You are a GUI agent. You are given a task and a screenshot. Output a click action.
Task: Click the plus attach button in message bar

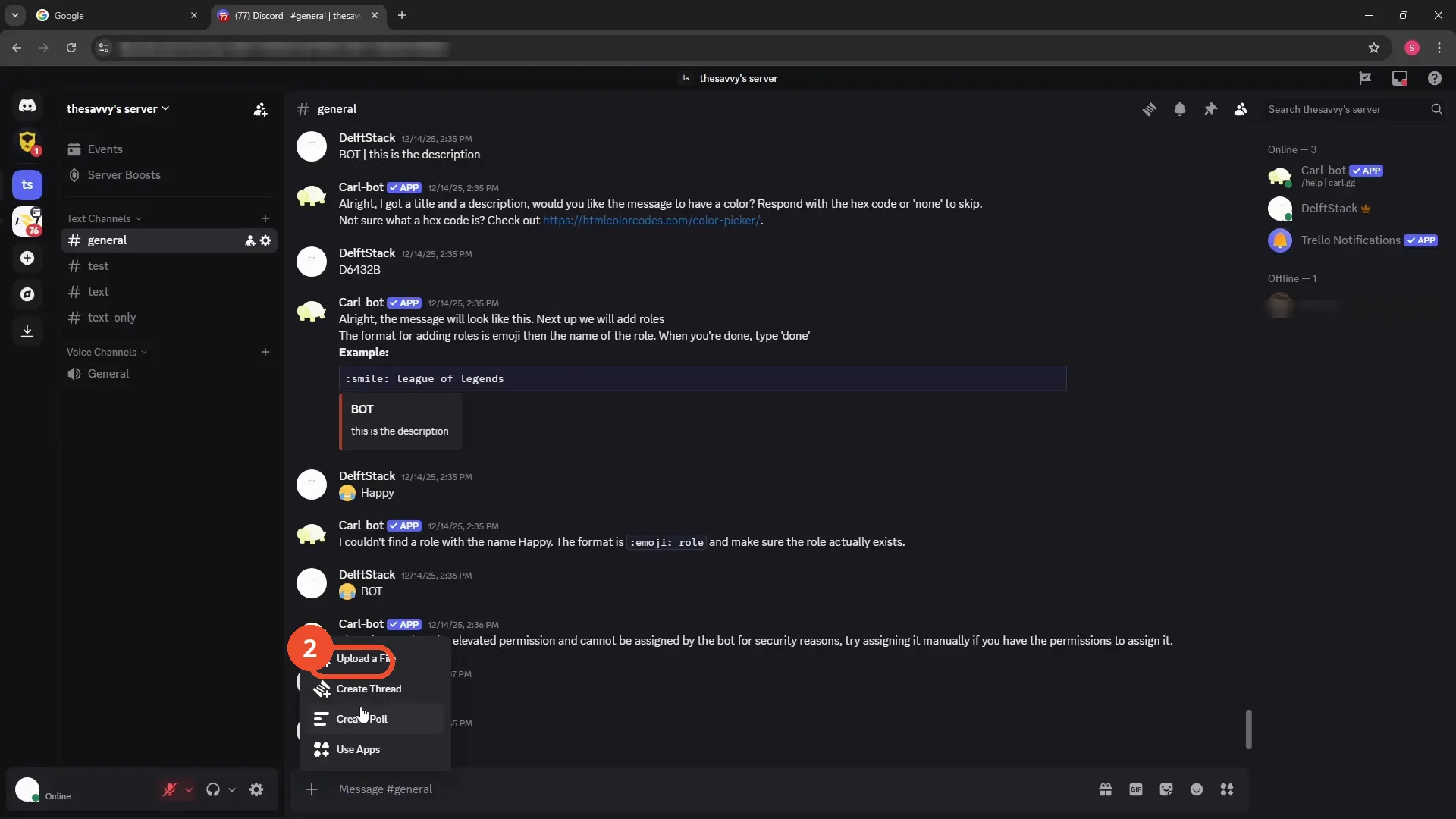[312, 789]
